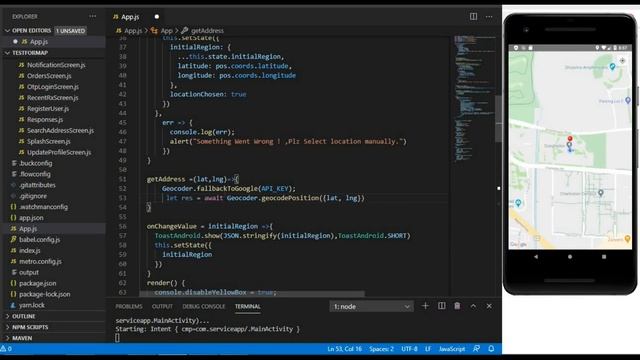Image resolution: width=640 pixels, height=360 pixels.
Task: Click the unsaved dot on App.js tab
Action: coord(157,17)
